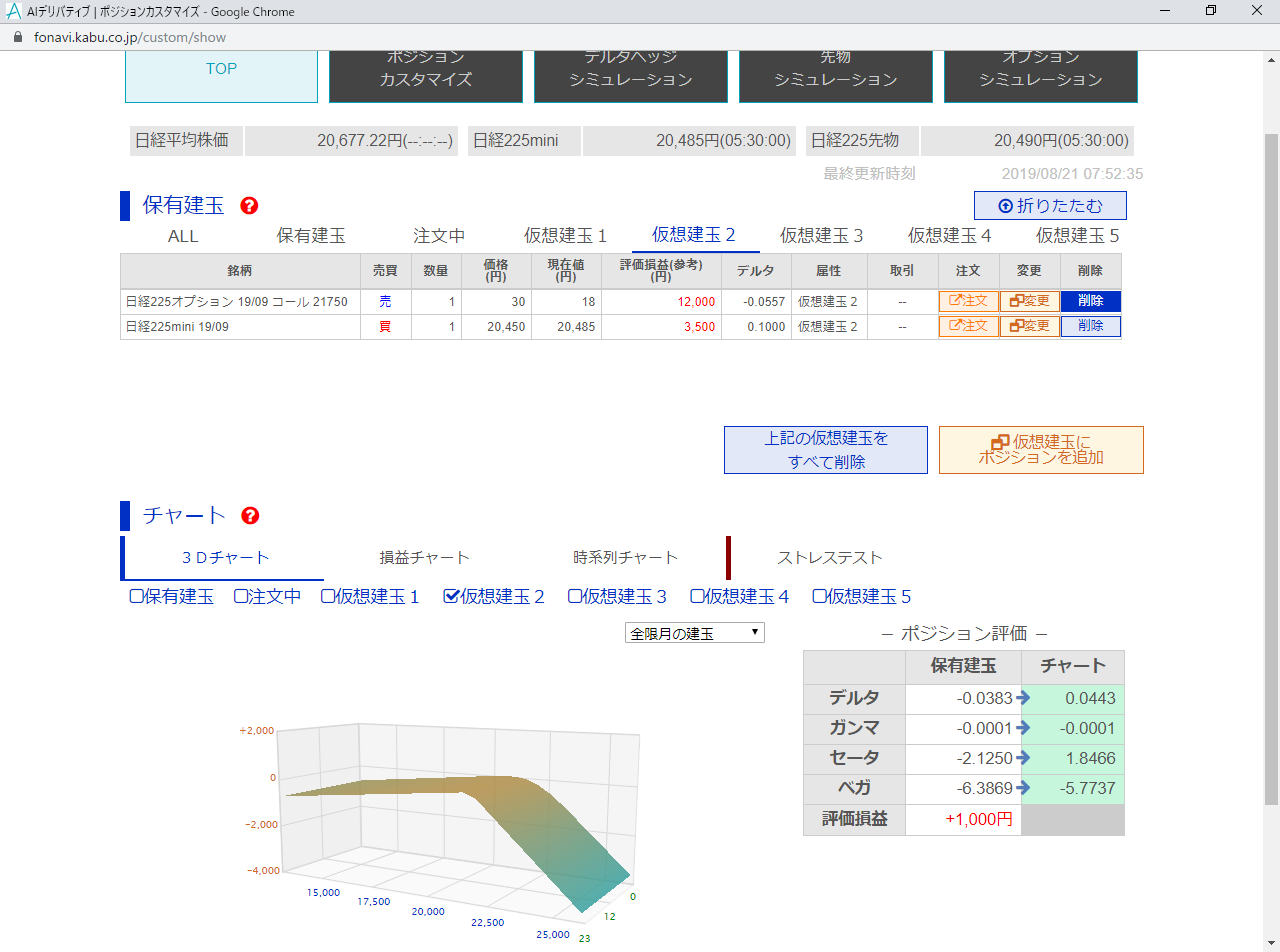
Task: Click the secure lock icon in address bar
Action: [17, 37]
